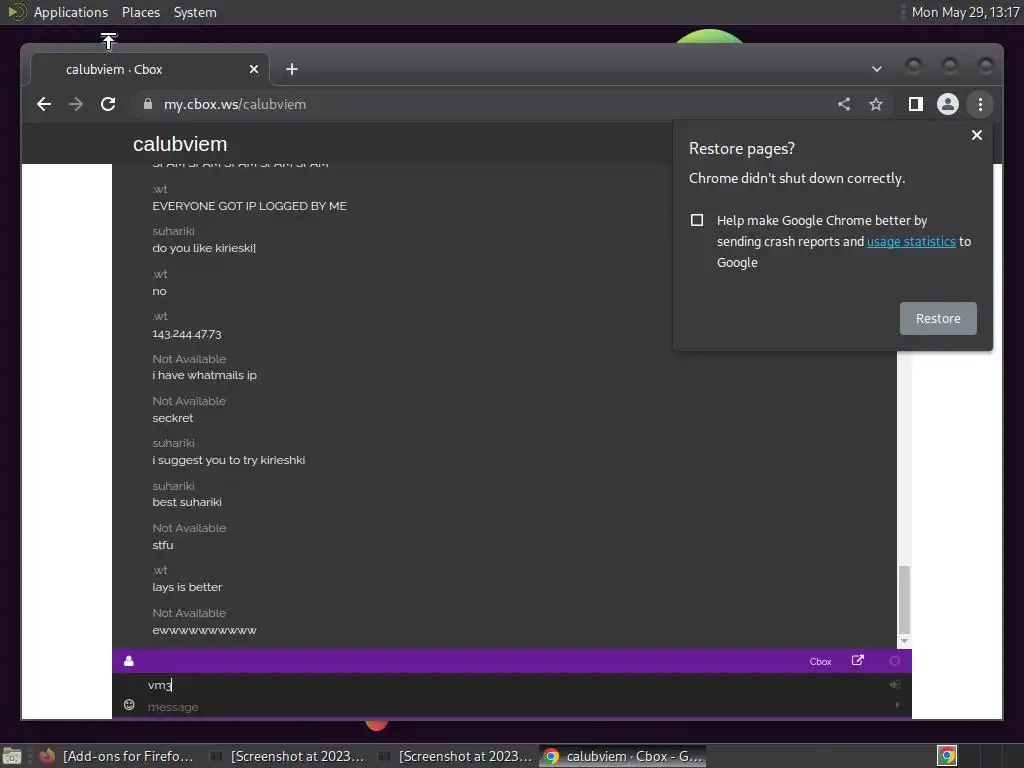
Task: Click the Chrome icon in the workspace switcher
Action: (947, 756)
